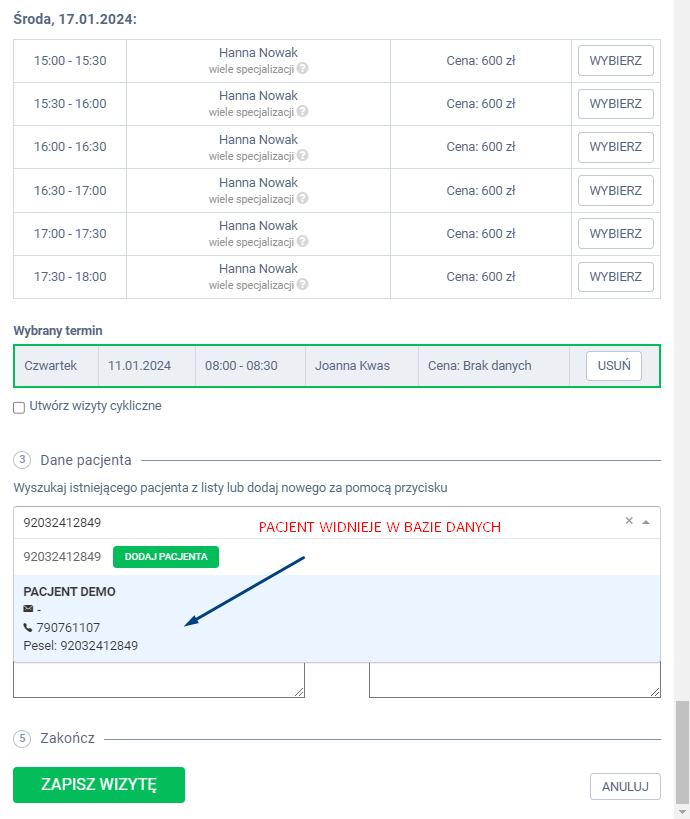690x819 pixels.
Task: Clear the patient search field with X
Action: coord(629,521)
